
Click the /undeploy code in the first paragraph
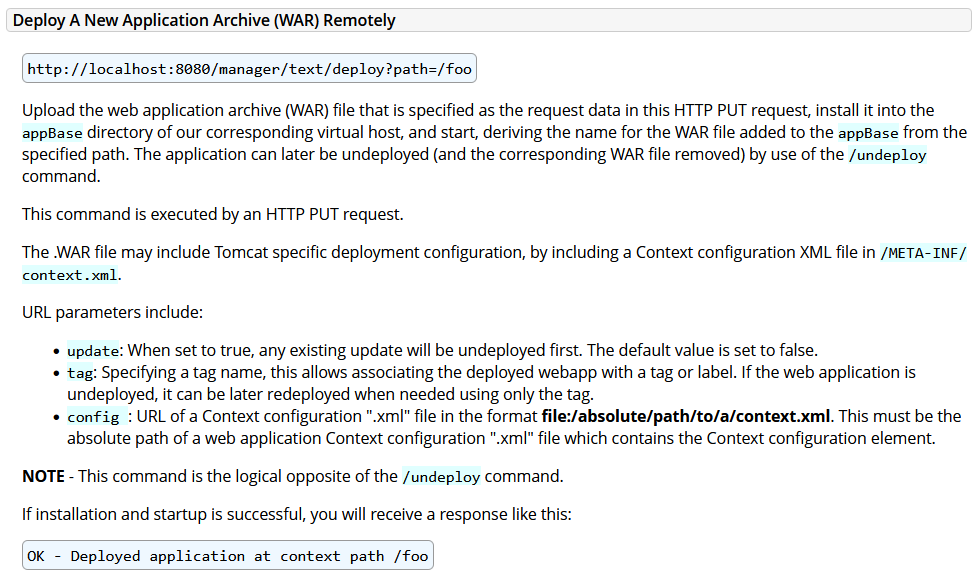pyautogui.click(x=887, y=155)
